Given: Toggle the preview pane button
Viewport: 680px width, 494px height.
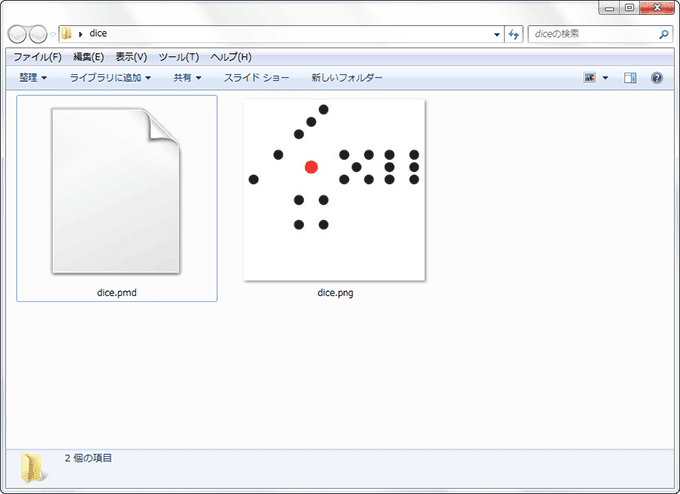Looking at the screenshot, I should click(x=630, y=78).
